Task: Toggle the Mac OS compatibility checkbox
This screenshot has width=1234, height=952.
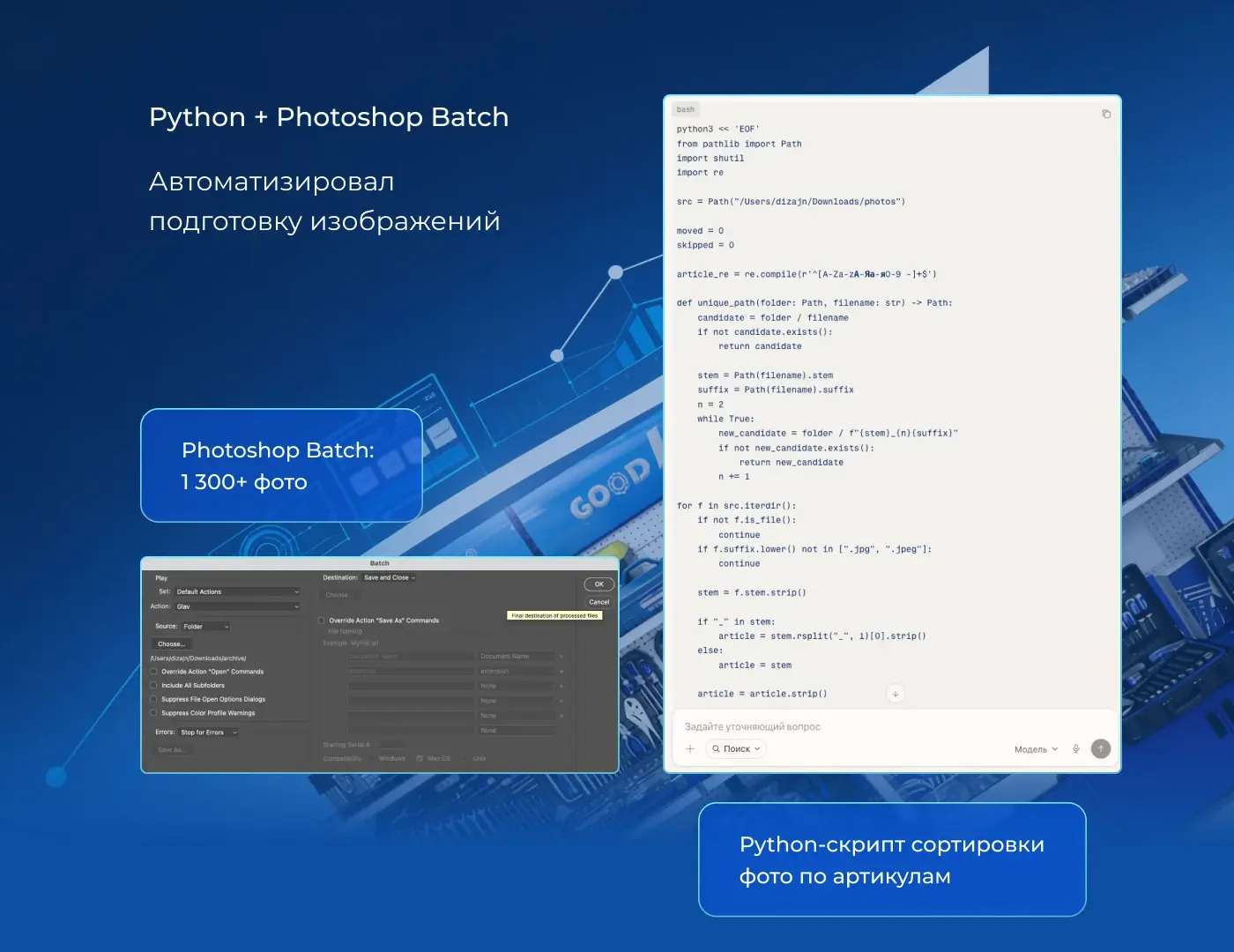Action: (420, 758)
